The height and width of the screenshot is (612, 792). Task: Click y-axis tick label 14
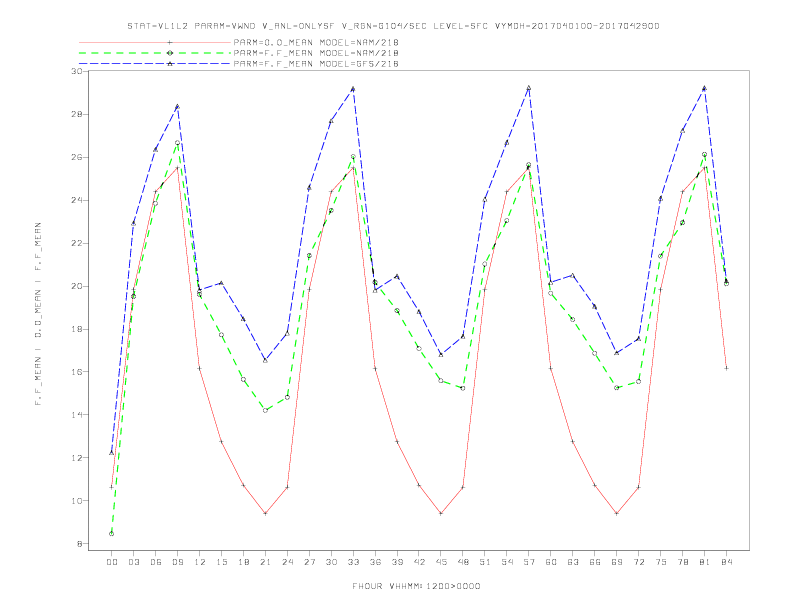(77, 415)
